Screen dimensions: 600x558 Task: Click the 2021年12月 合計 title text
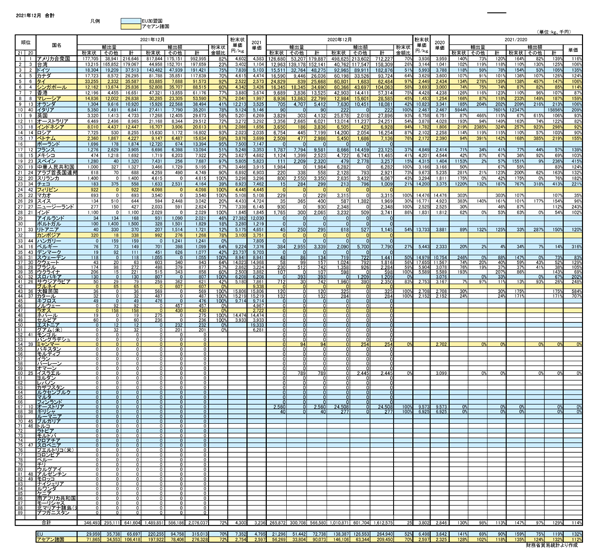(35, 16)
